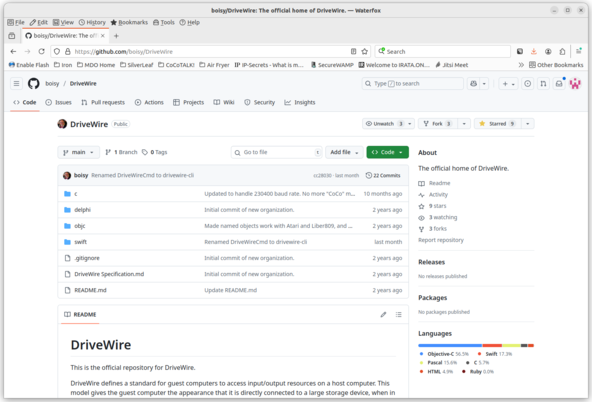Open the notifications inbox icon
This screenshot has height=402, width=592.
[x=559, y=83]
